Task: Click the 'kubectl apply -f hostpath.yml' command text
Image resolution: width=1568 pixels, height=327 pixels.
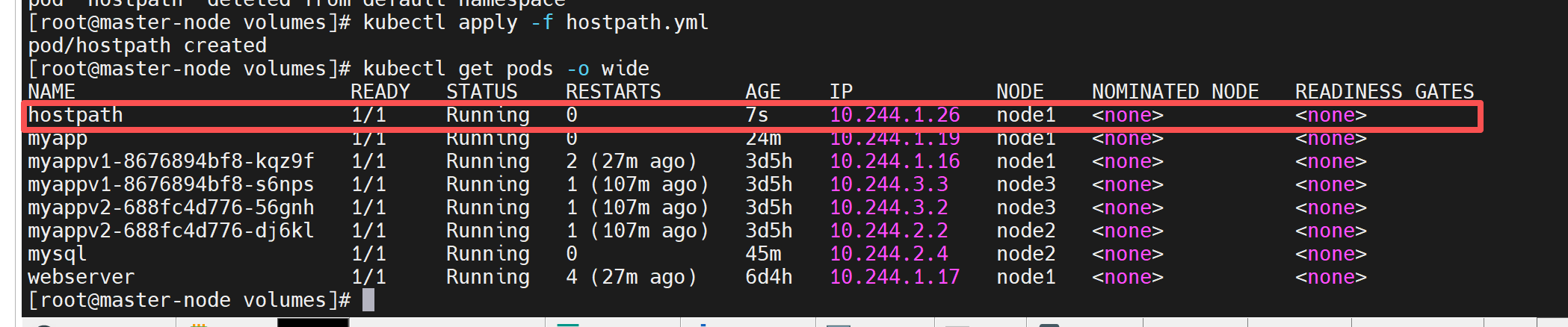Action: 535,23
